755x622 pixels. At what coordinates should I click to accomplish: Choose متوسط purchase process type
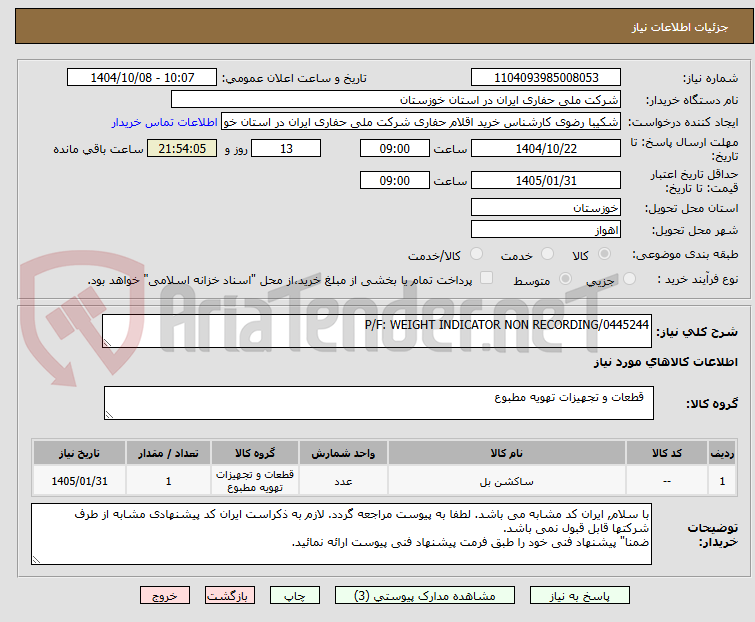click(x=565, y=279)
